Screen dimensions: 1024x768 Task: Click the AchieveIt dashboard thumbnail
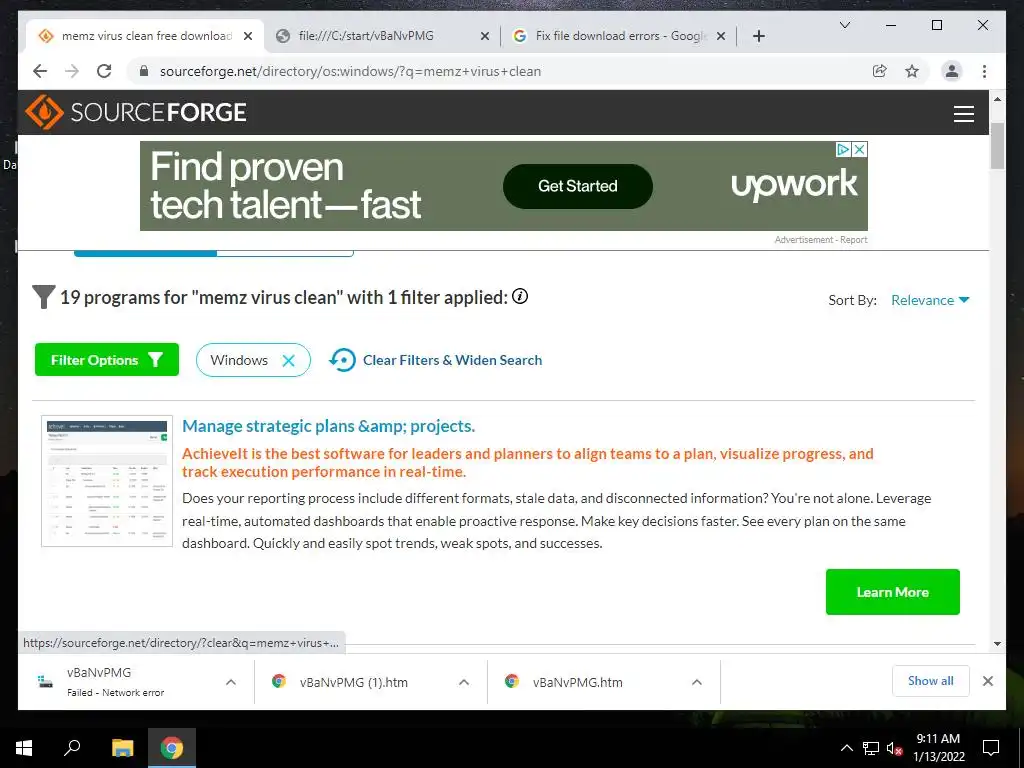coord(107,481)
